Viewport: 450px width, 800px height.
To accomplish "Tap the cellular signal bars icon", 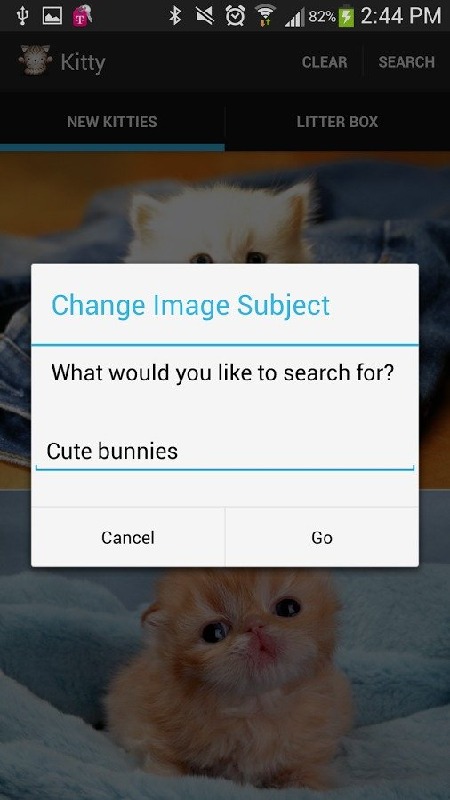I will [294, 18].
